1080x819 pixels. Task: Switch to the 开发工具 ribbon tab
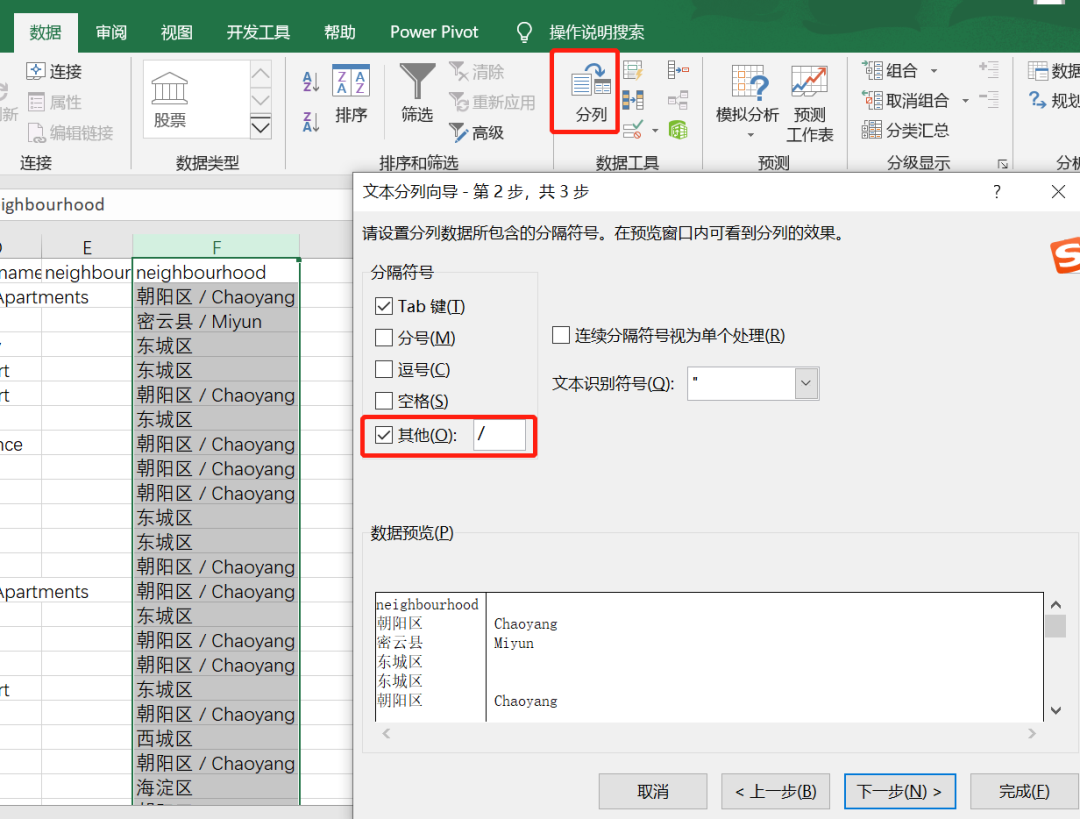coord(258,32)
